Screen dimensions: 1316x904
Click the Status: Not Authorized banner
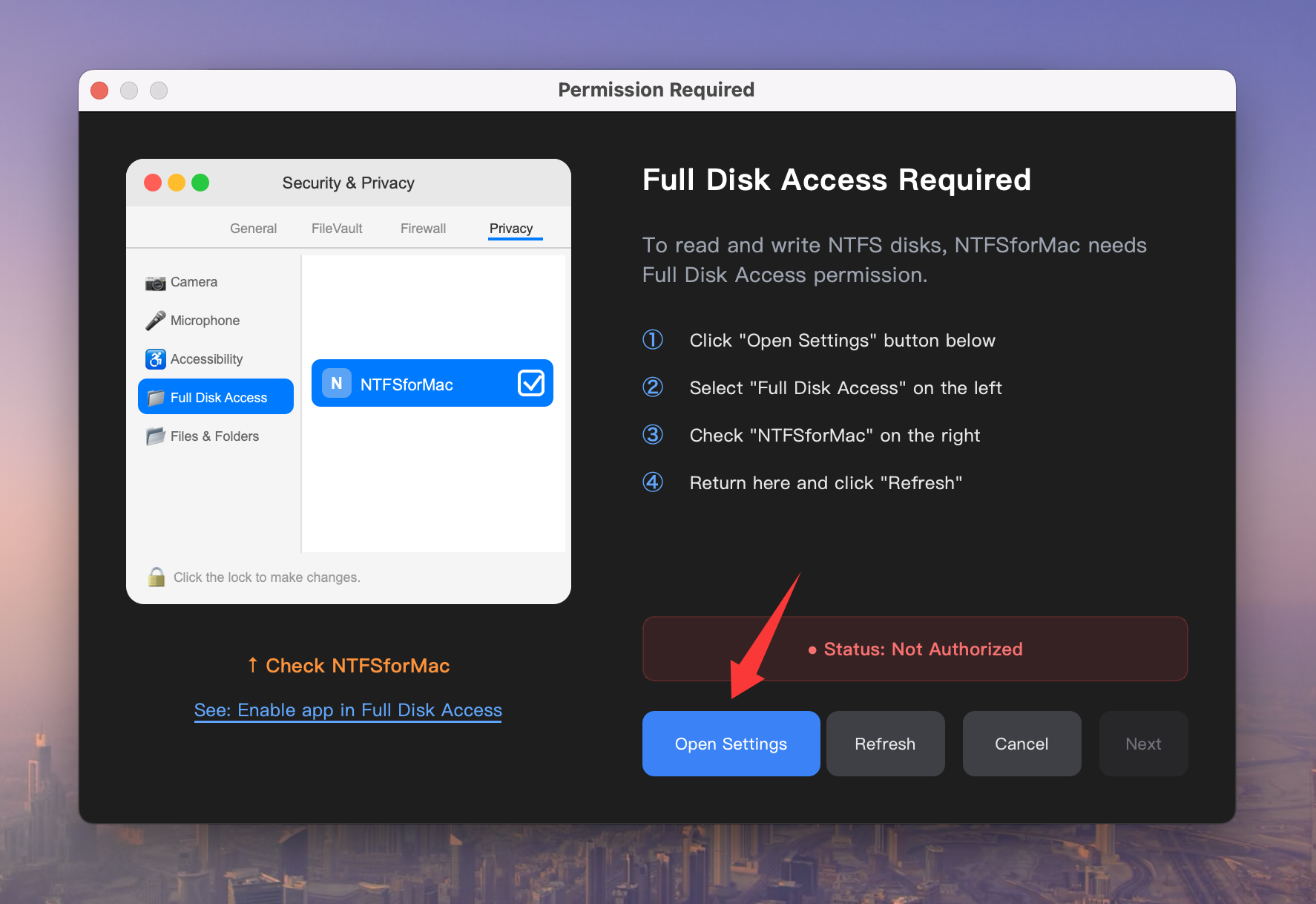click(914, 649)
